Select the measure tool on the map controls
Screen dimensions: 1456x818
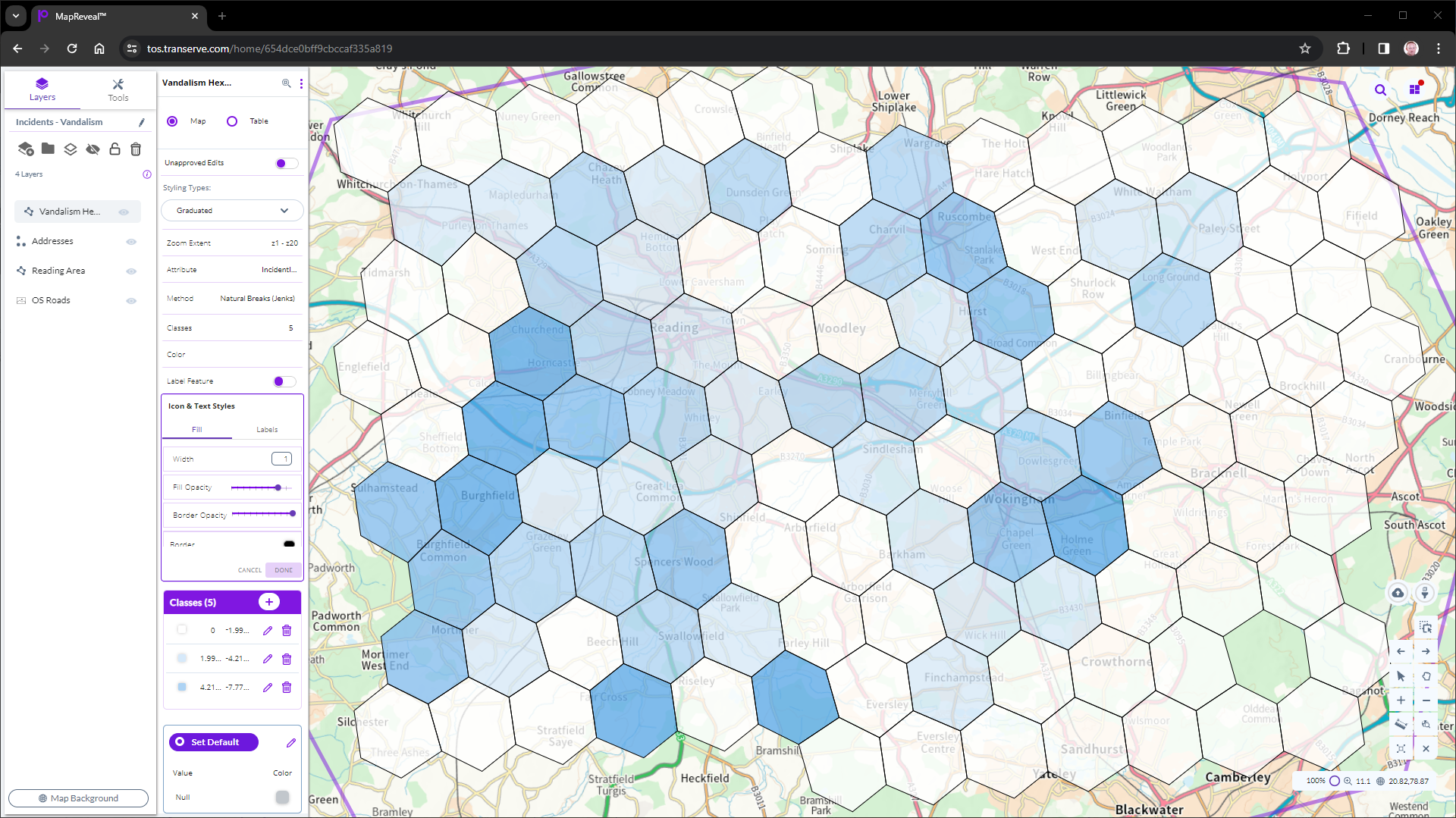click(x=1401, y=725)
